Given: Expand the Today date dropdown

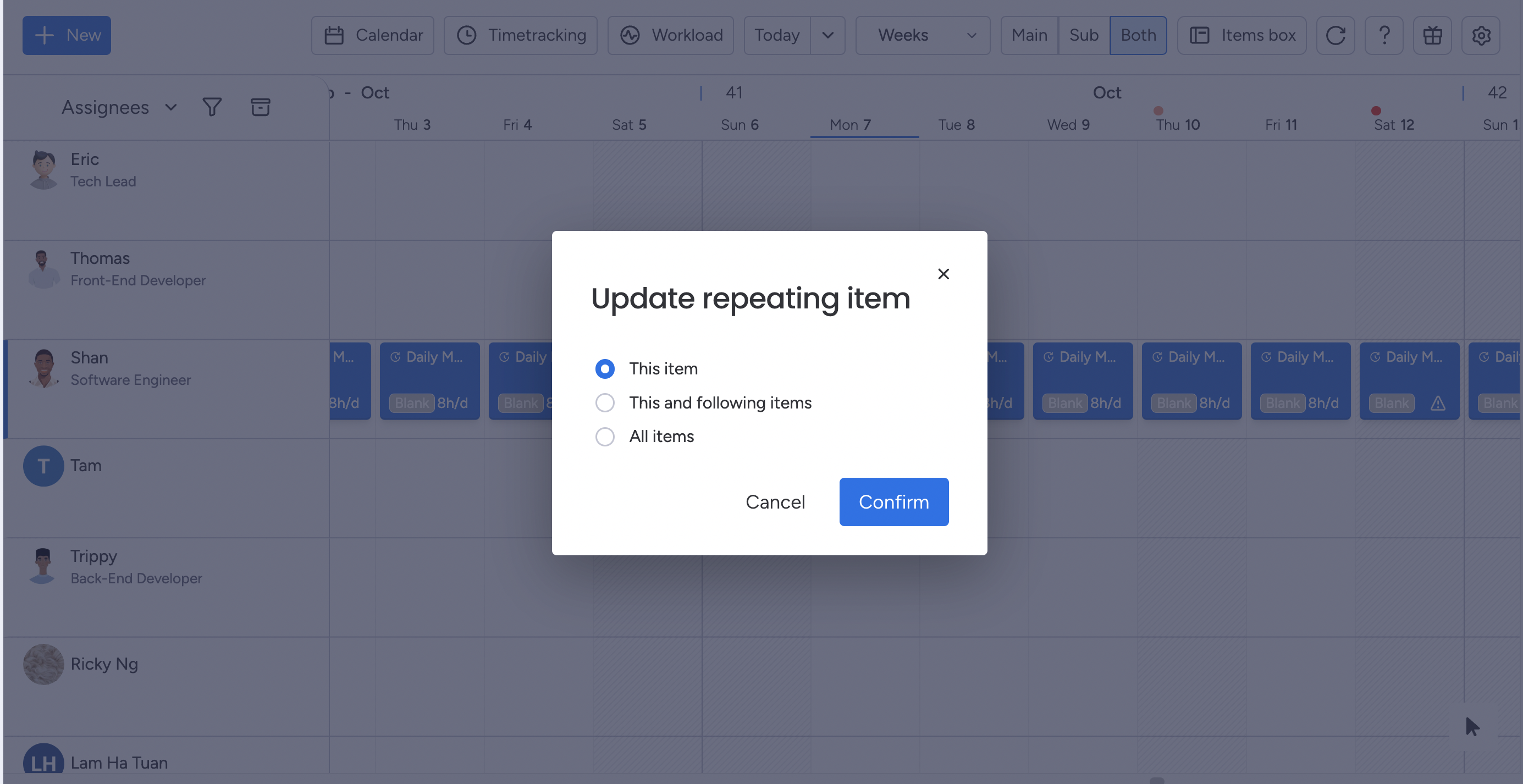Looking at the screenshot, I should 827,35.
